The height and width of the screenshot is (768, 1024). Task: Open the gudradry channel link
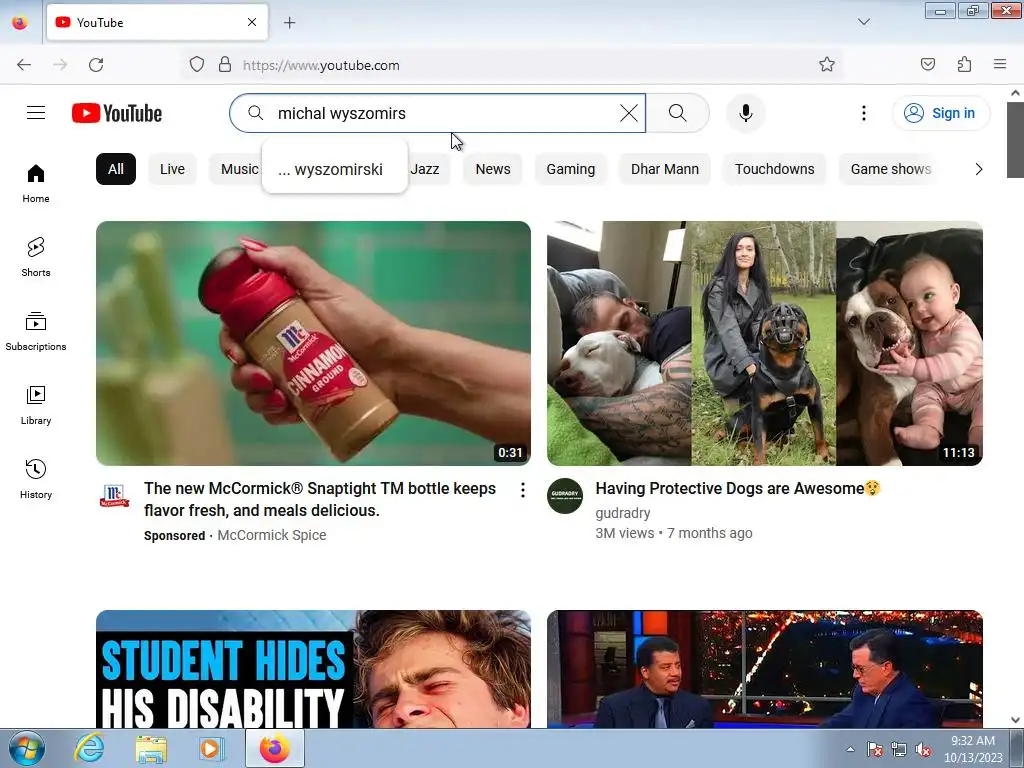pyautogui.click(x=623, y=513)
